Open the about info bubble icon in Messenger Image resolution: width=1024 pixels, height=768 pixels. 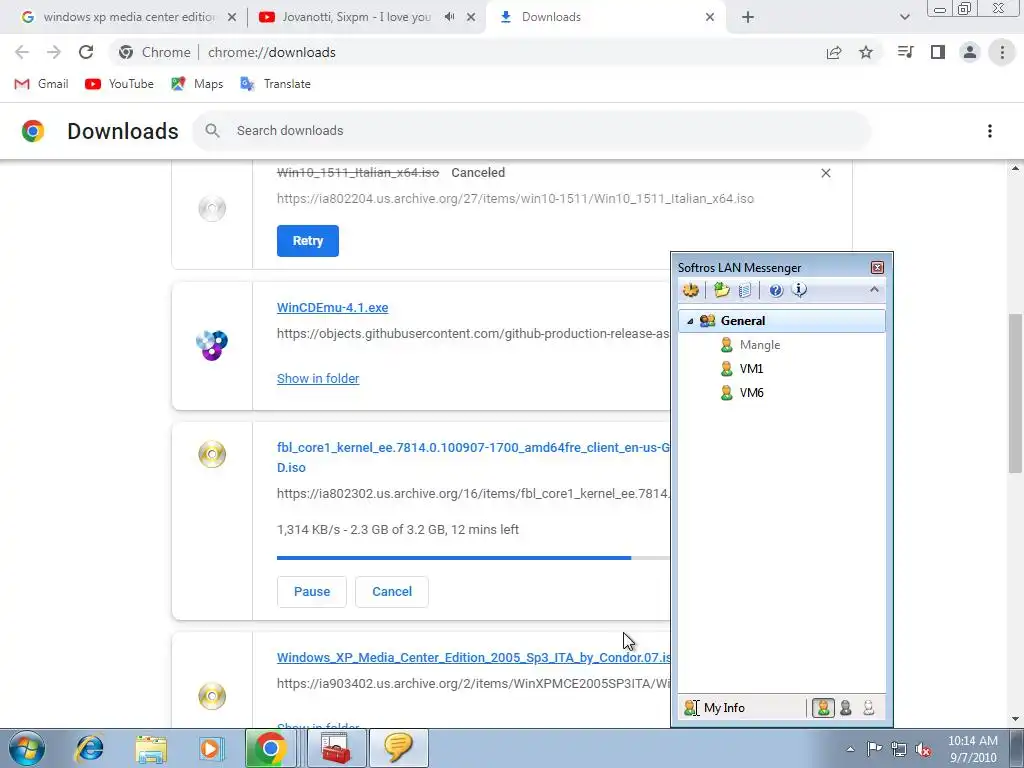pos(799,290)
